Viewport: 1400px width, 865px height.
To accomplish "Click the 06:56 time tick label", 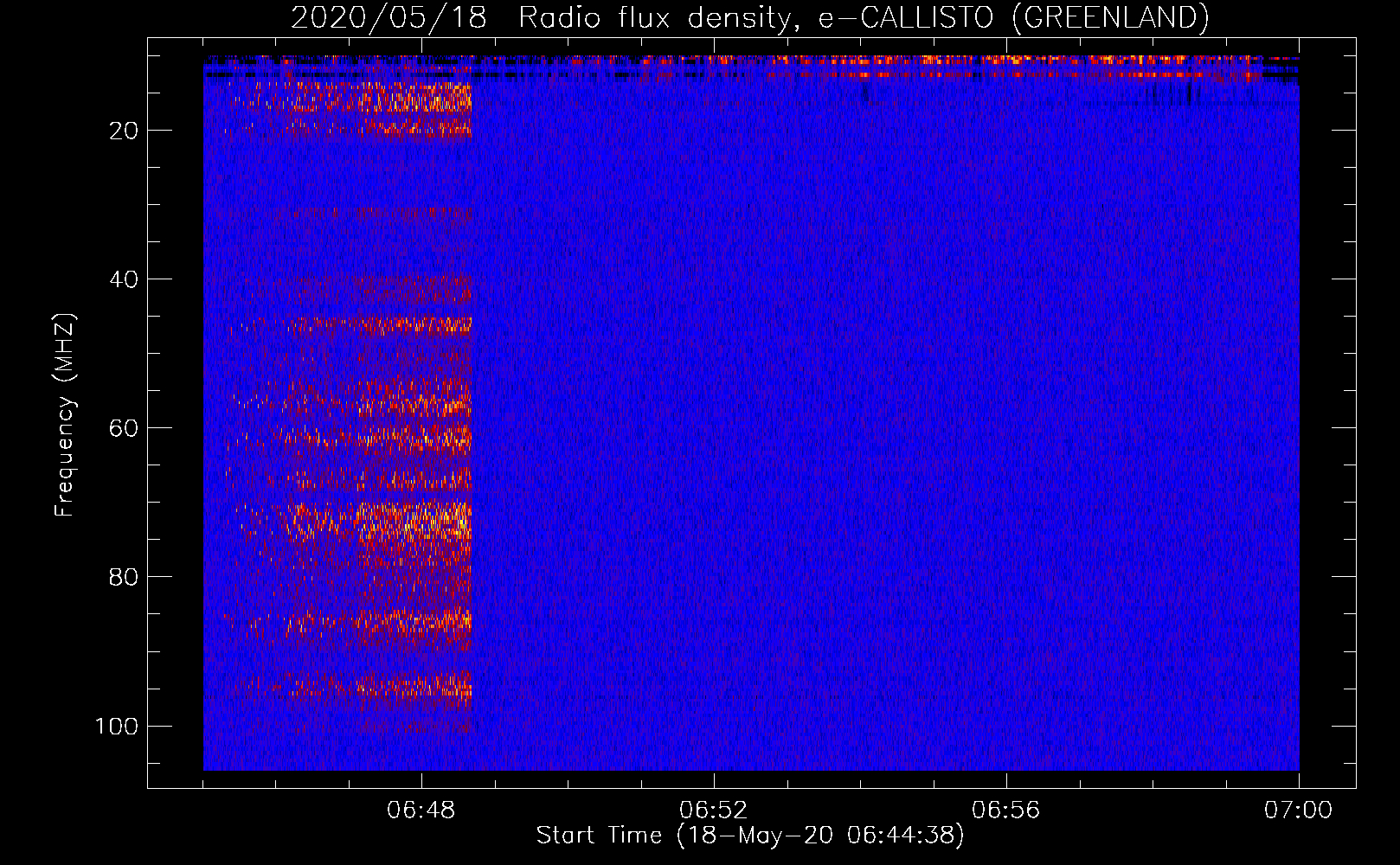I will click(1006, 811).
